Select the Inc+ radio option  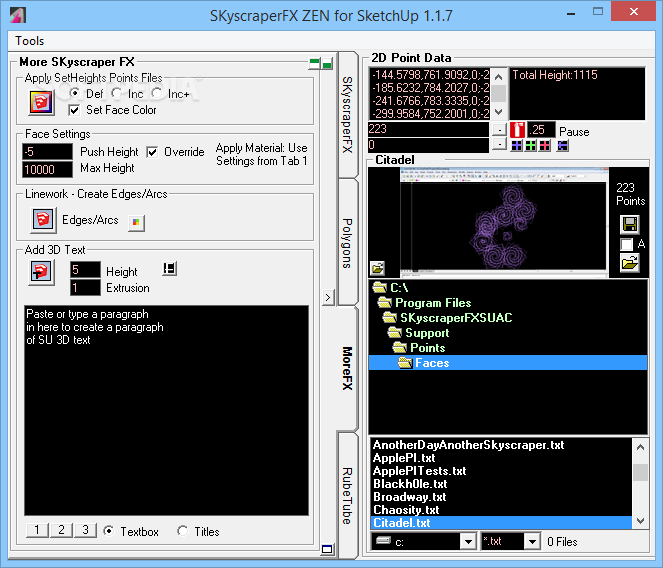[x=156, y=93]
